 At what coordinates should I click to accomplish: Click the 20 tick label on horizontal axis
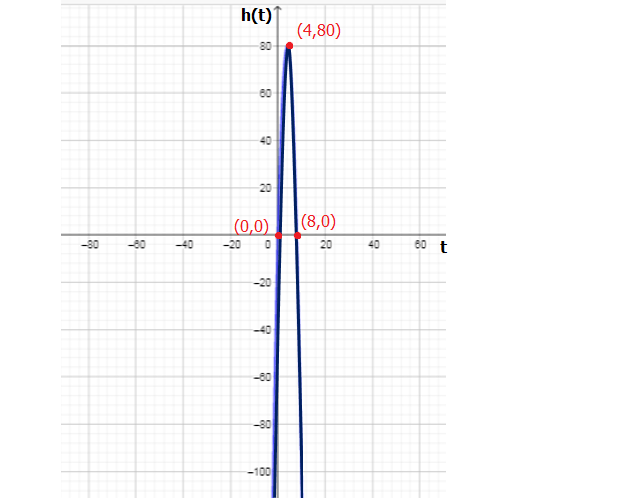(326, 245)
